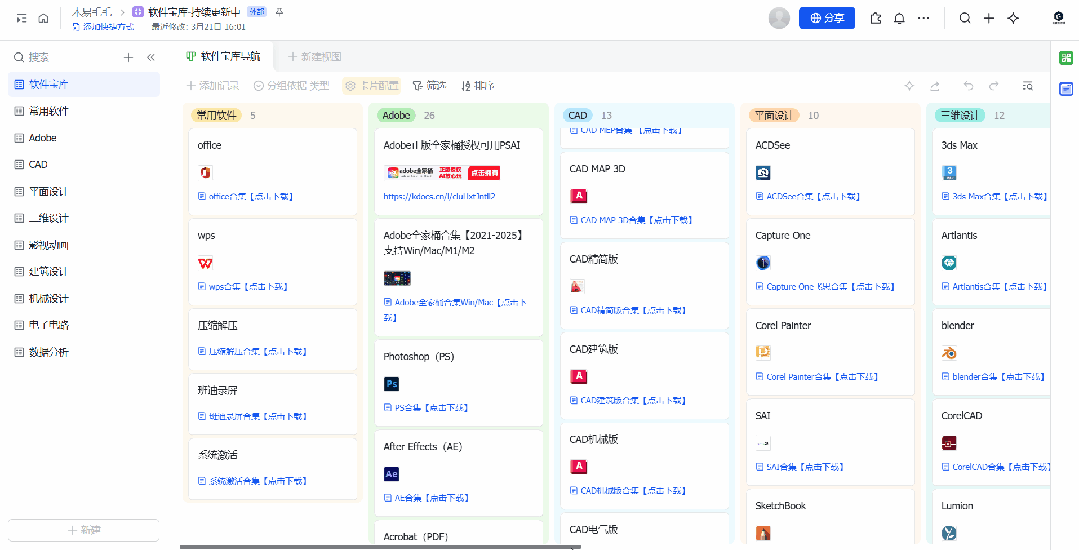The height and width of the screenshot is (550, 1079).
Task: Open the wps合集 download link
Action: [x=242, y=286]
